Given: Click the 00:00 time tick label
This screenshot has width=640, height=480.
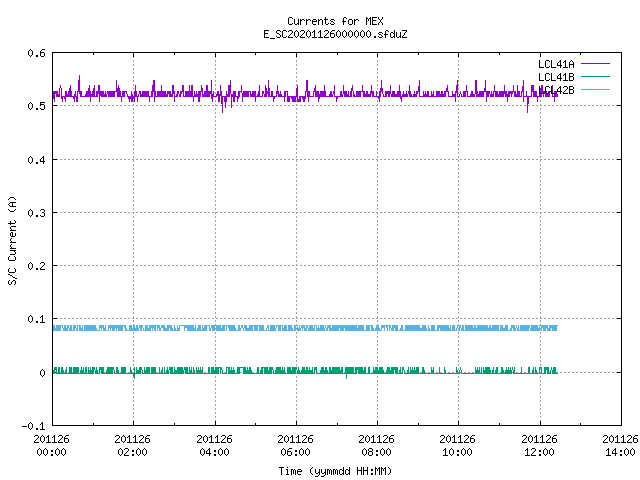Looking at the screenshot, I should coord(51,452).
